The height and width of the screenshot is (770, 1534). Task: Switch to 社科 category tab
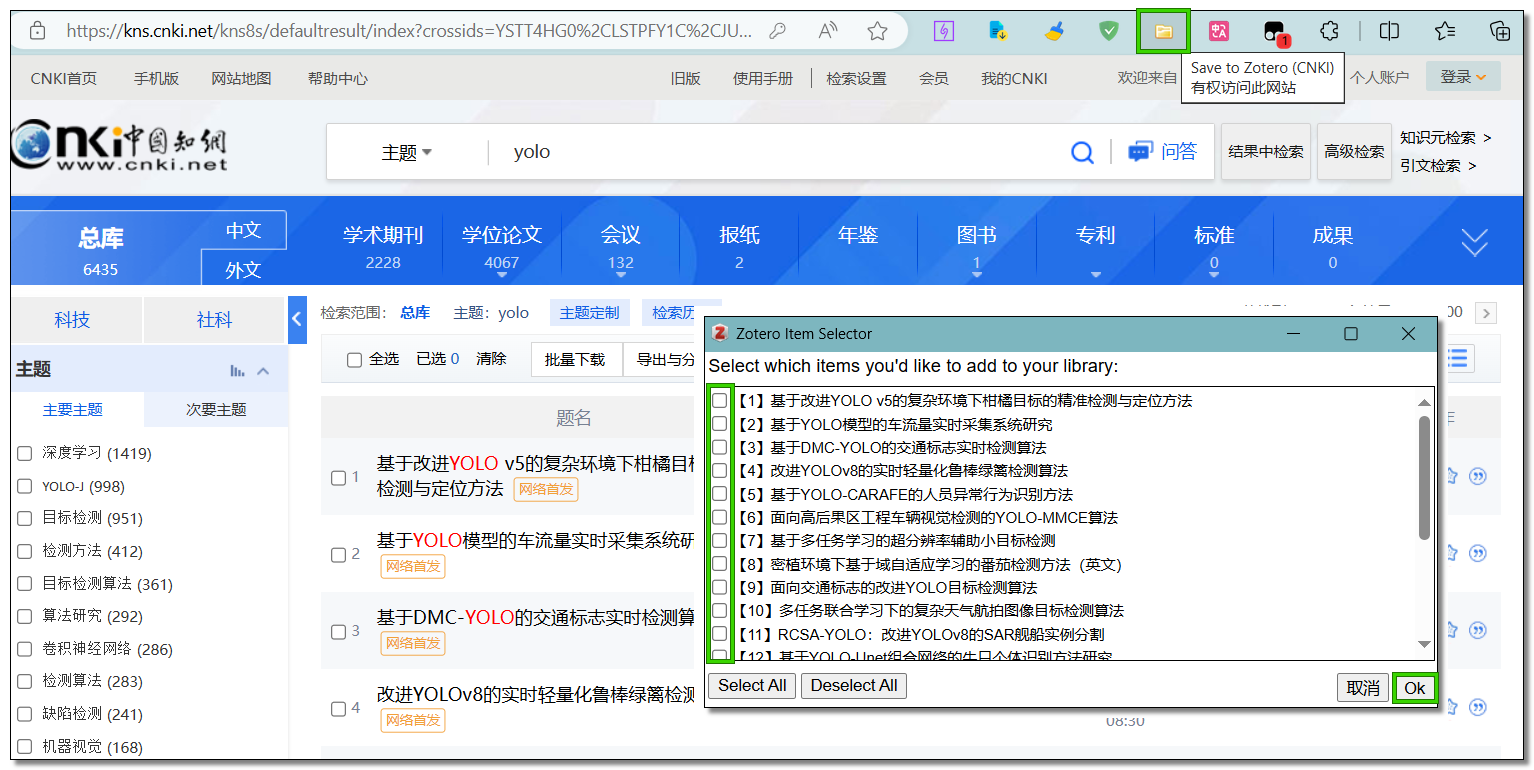(x=214, y=320)
